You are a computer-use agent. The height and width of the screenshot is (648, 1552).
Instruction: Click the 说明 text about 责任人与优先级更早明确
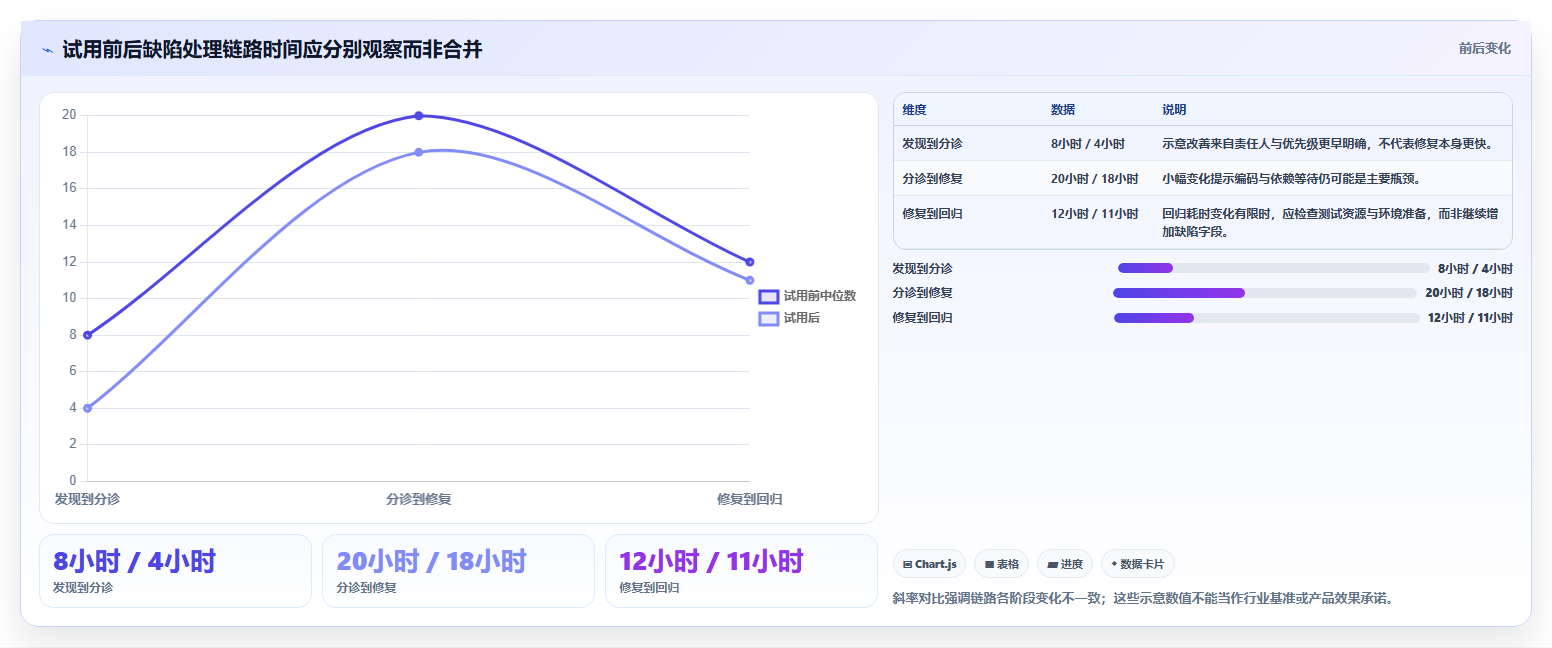pyautogui.click(x=1328, y=143)
